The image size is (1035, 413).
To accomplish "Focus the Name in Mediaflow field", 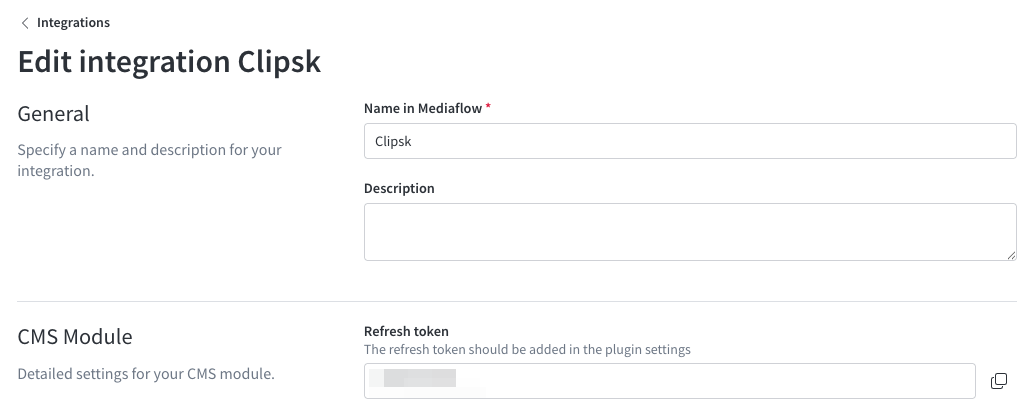I will click(x=690, y=141).
